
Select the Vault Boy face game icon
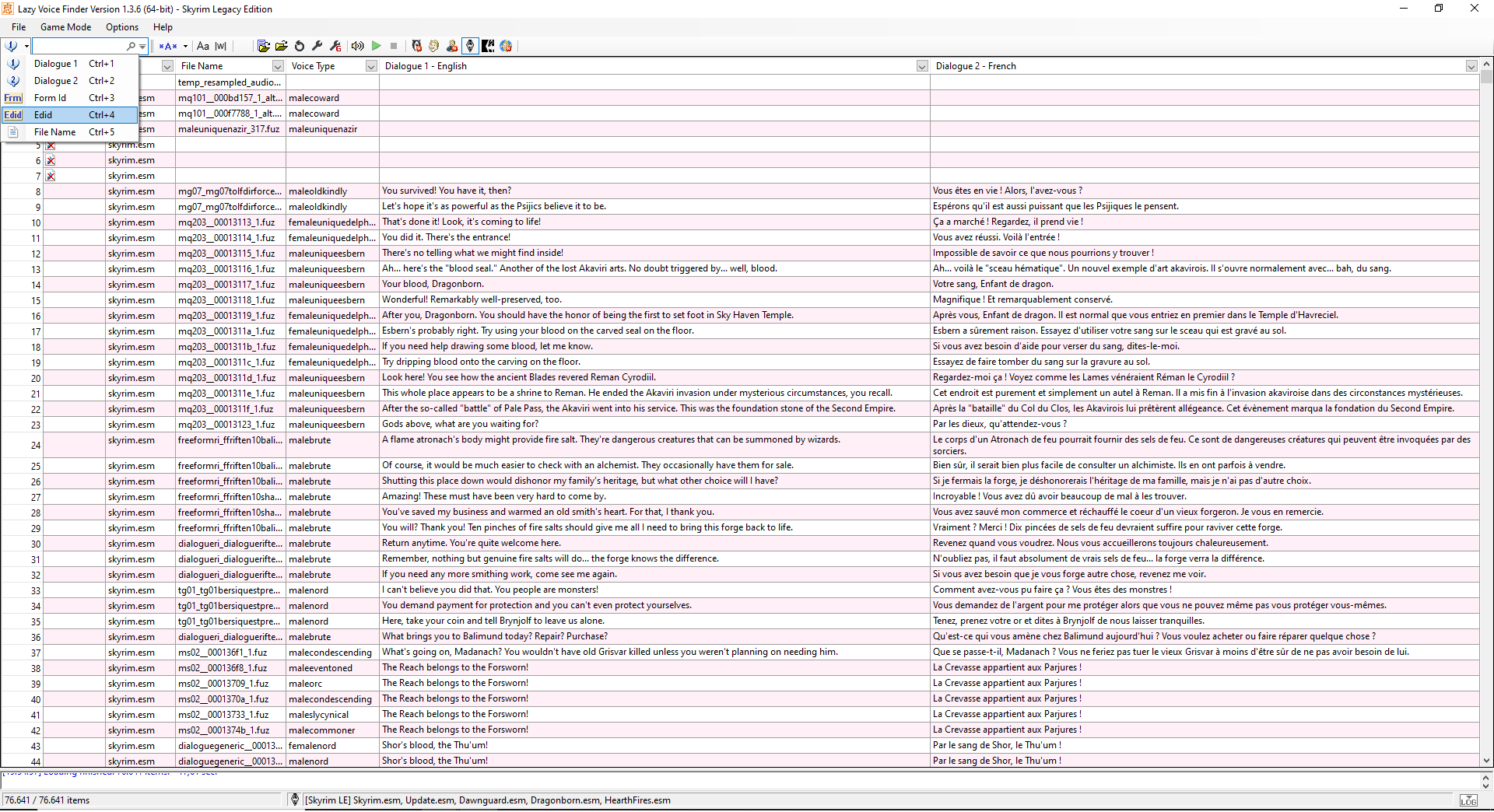pyautogui.click(x=434, y=46)
